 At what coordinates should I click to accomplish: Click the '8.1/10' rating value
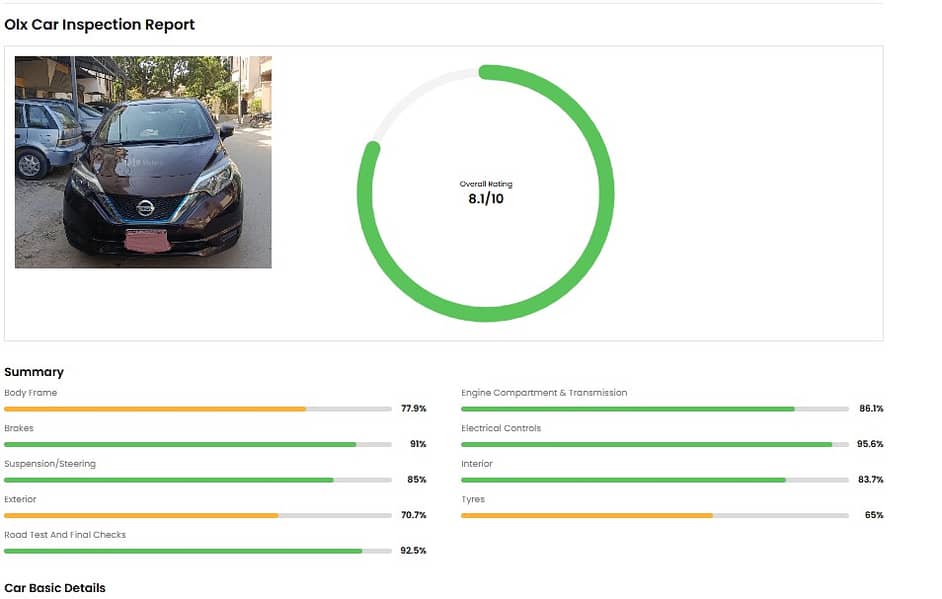(x=486, y=199)
